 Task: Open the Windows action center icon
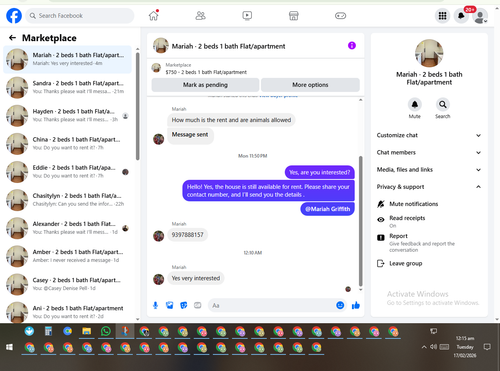pyautogui.click(x=487, y=347)
